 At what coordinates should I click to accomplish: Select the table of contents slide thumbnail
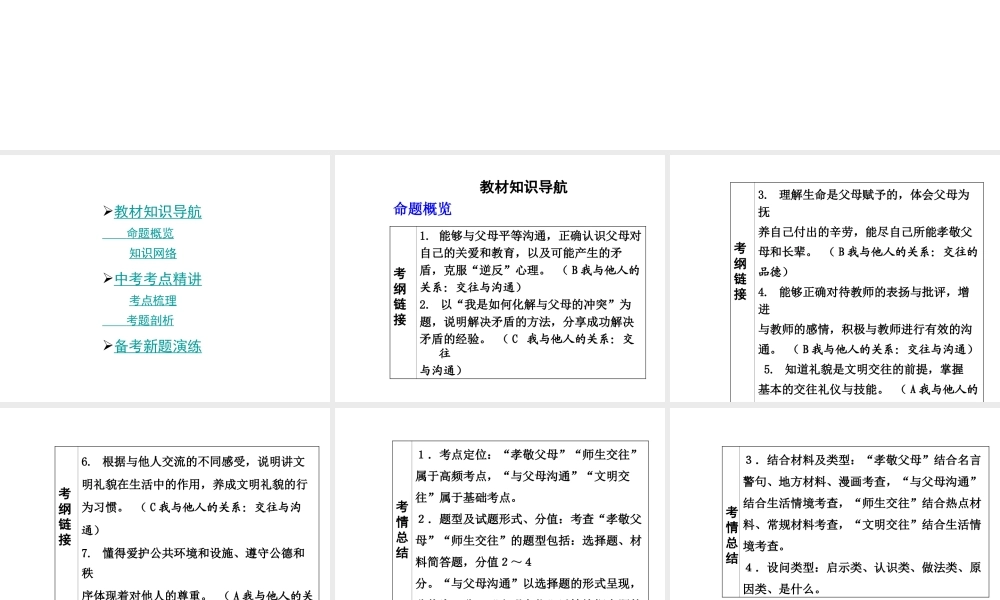click(x=165, y=278)
